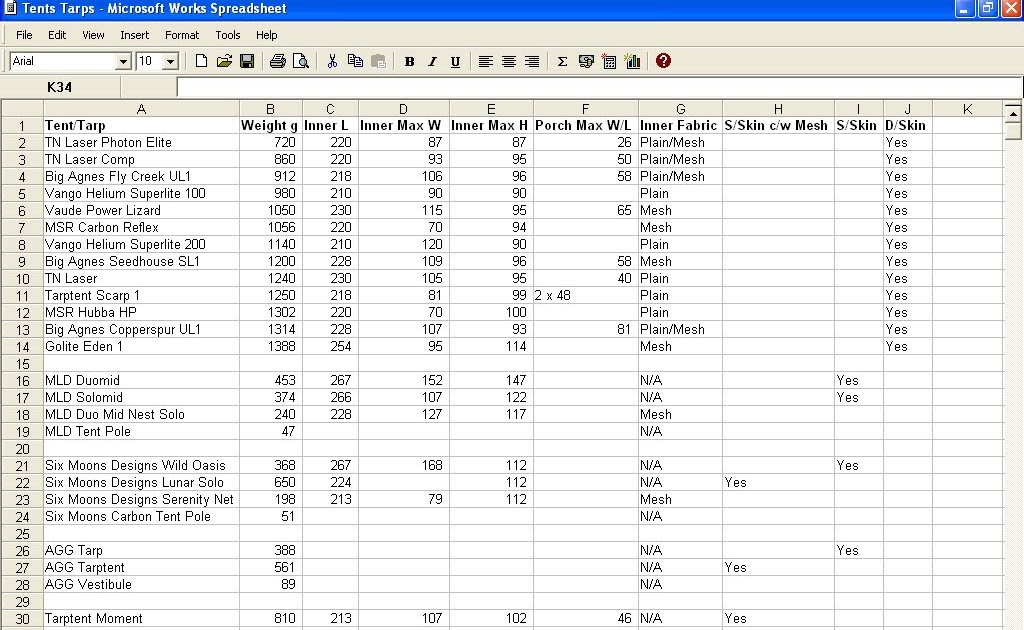This screenshot has width=1024, height=630.
Task: Copy using the toolbar copy icon
Action: 355,61
